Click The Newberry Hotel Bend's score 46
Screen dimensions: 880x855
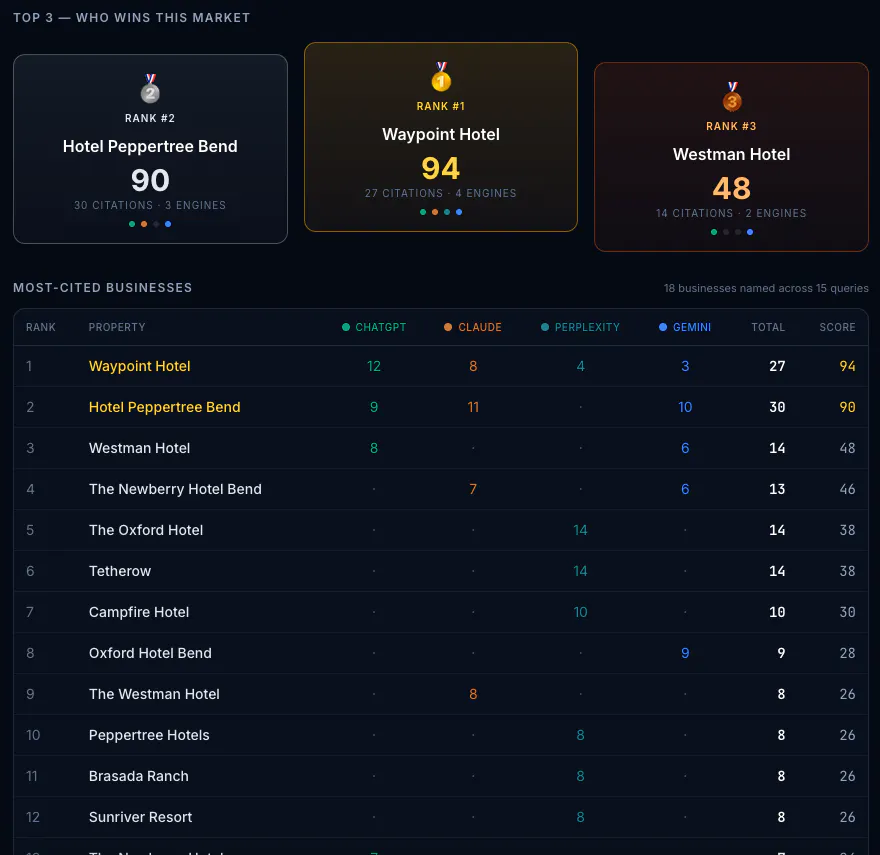847,489
